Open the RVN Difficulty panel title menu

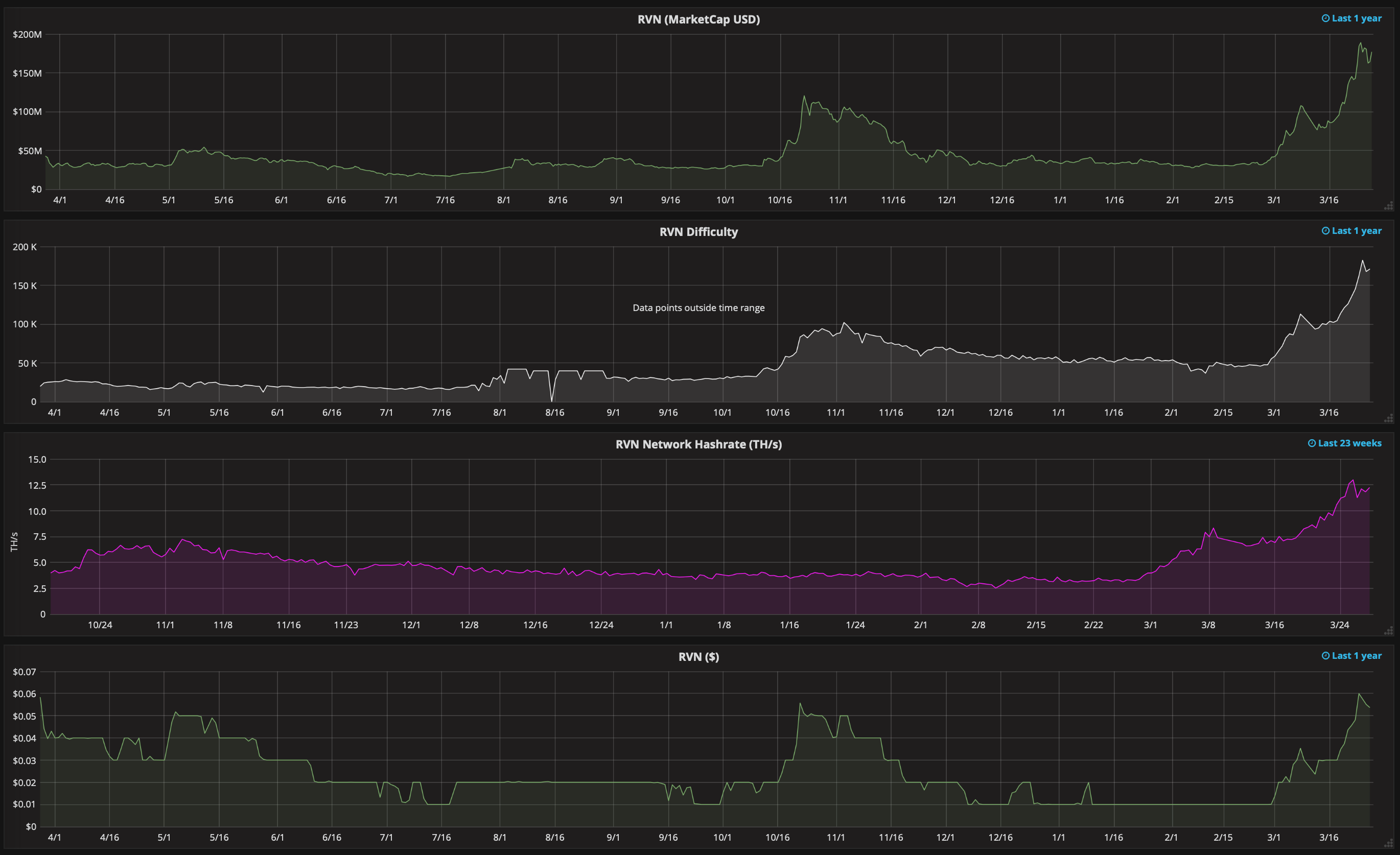point(698,232)
